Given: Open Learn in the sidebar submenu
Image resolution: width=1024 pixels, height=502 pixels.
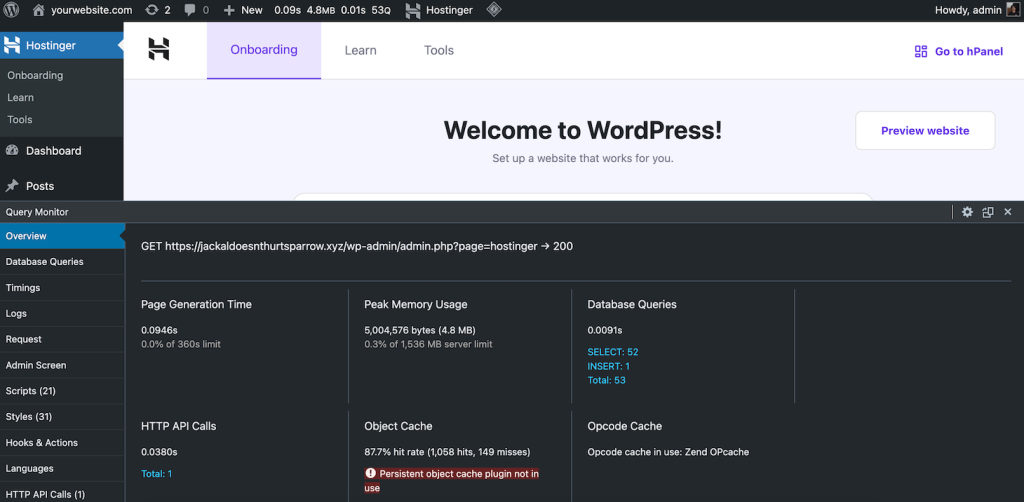Looking at the screenshot, I should tap(20, 97).
